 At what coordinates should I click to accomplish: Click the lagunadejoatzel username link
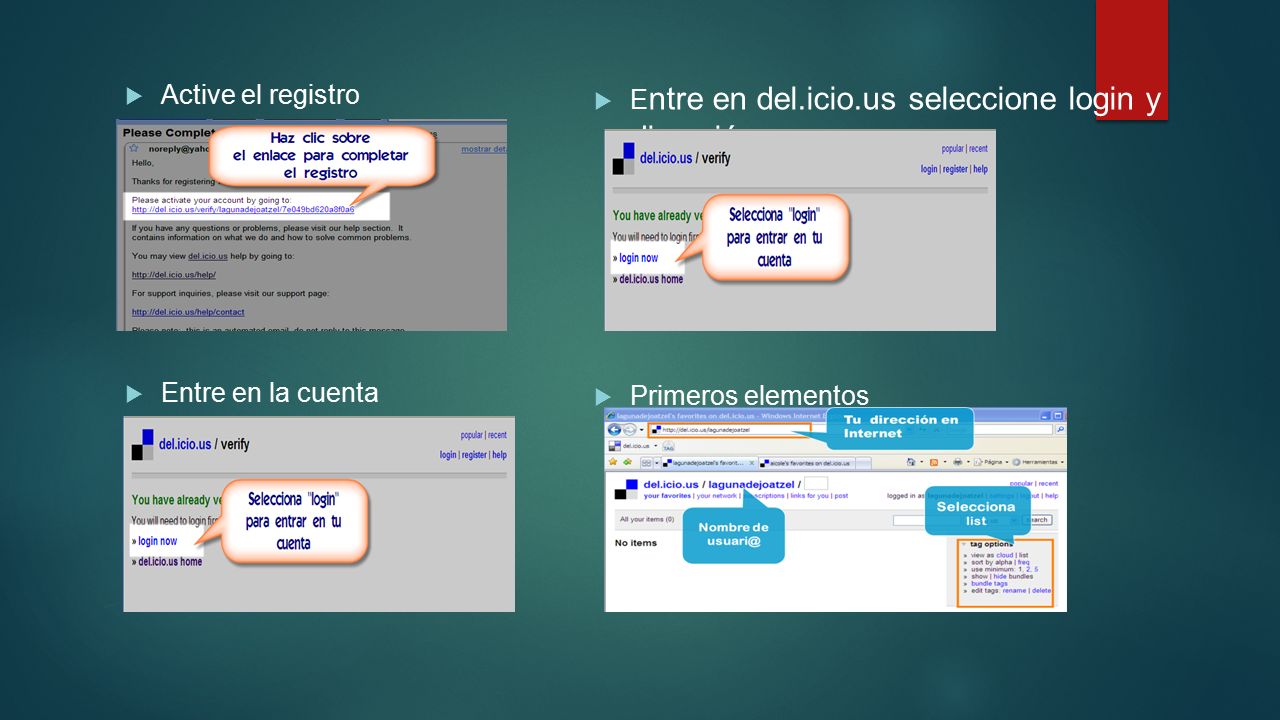751,484
